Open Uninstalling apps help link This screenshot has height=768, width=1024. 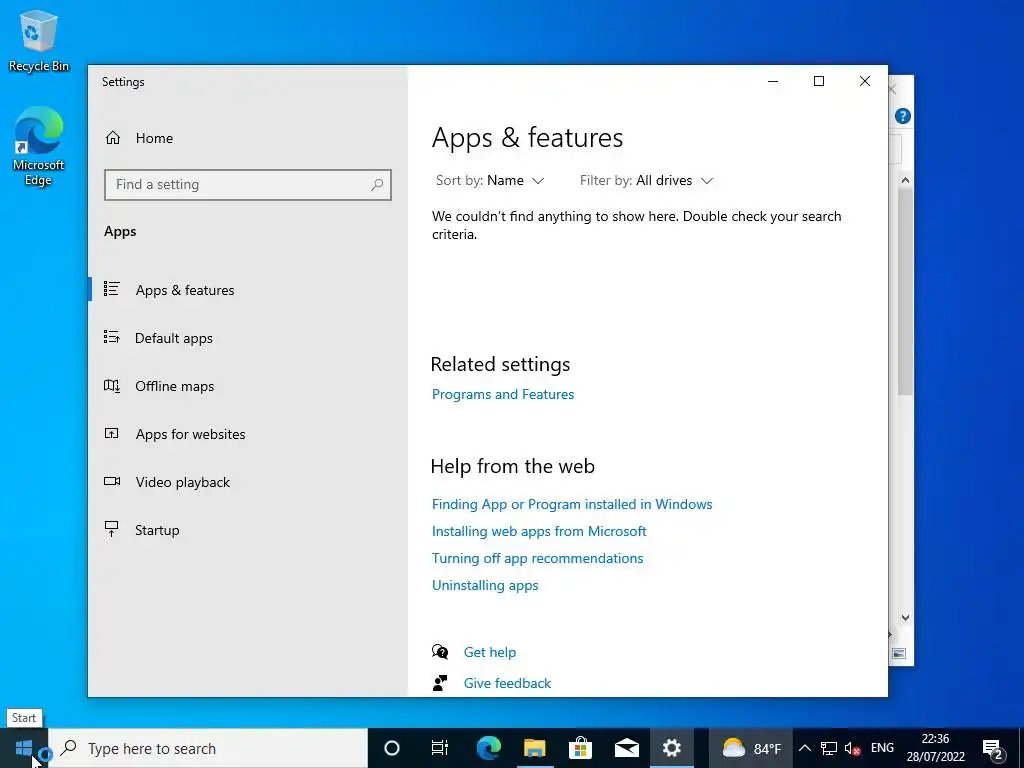(x=485, y=585)
